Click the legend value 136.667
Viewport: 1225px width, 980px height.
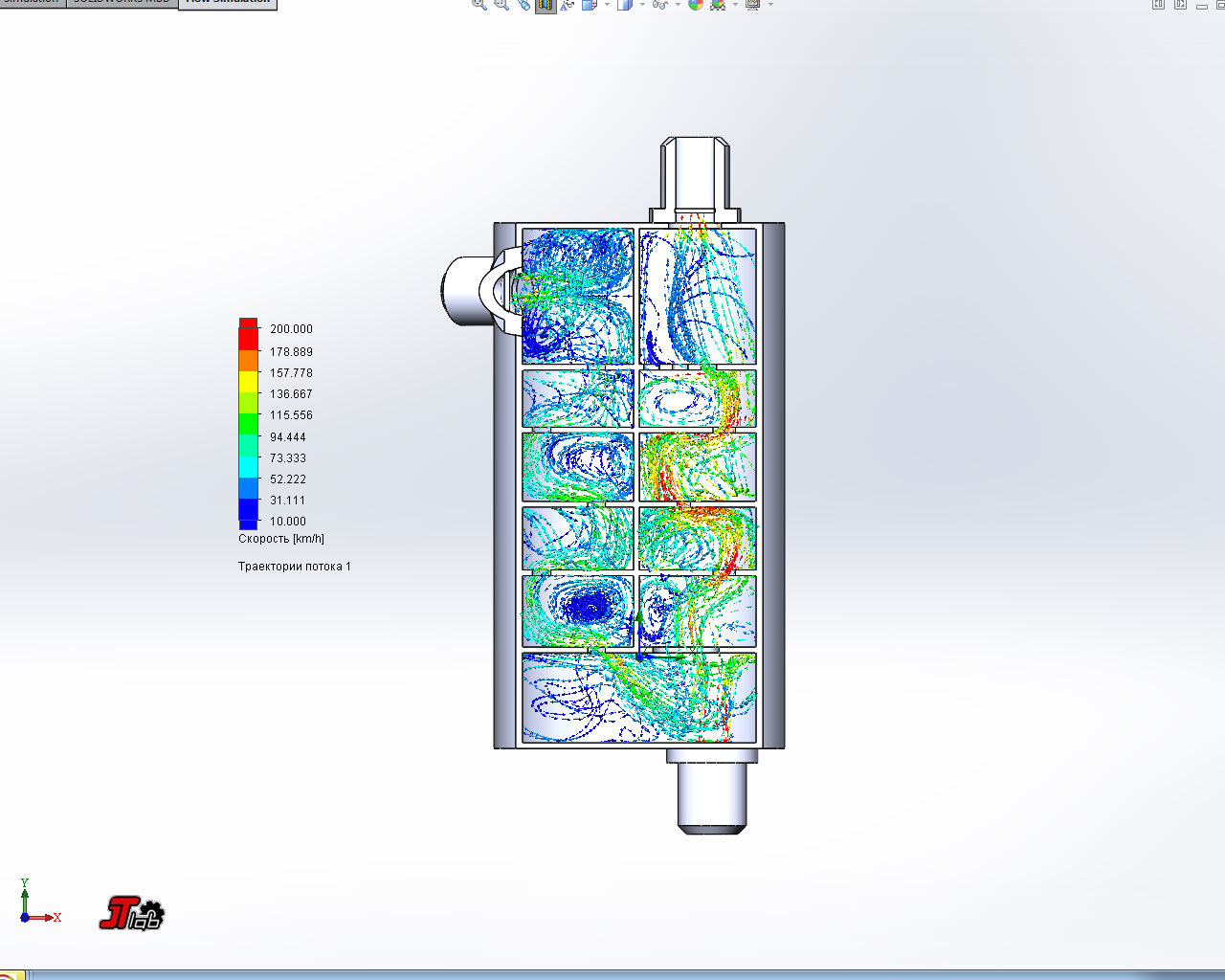(x=291, y=394)
